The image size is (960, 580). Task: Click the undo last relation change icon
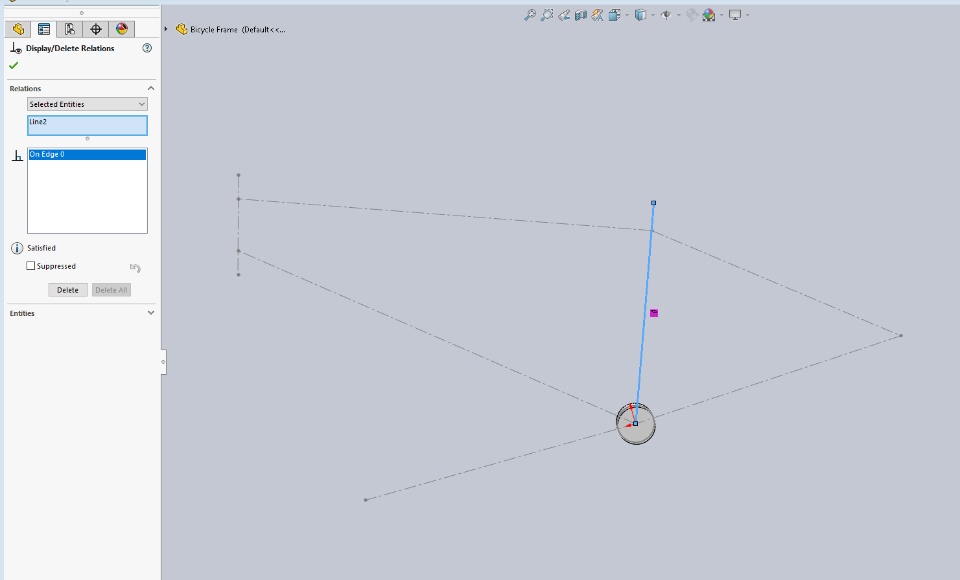pyautogui.click(x=135, y=267)
